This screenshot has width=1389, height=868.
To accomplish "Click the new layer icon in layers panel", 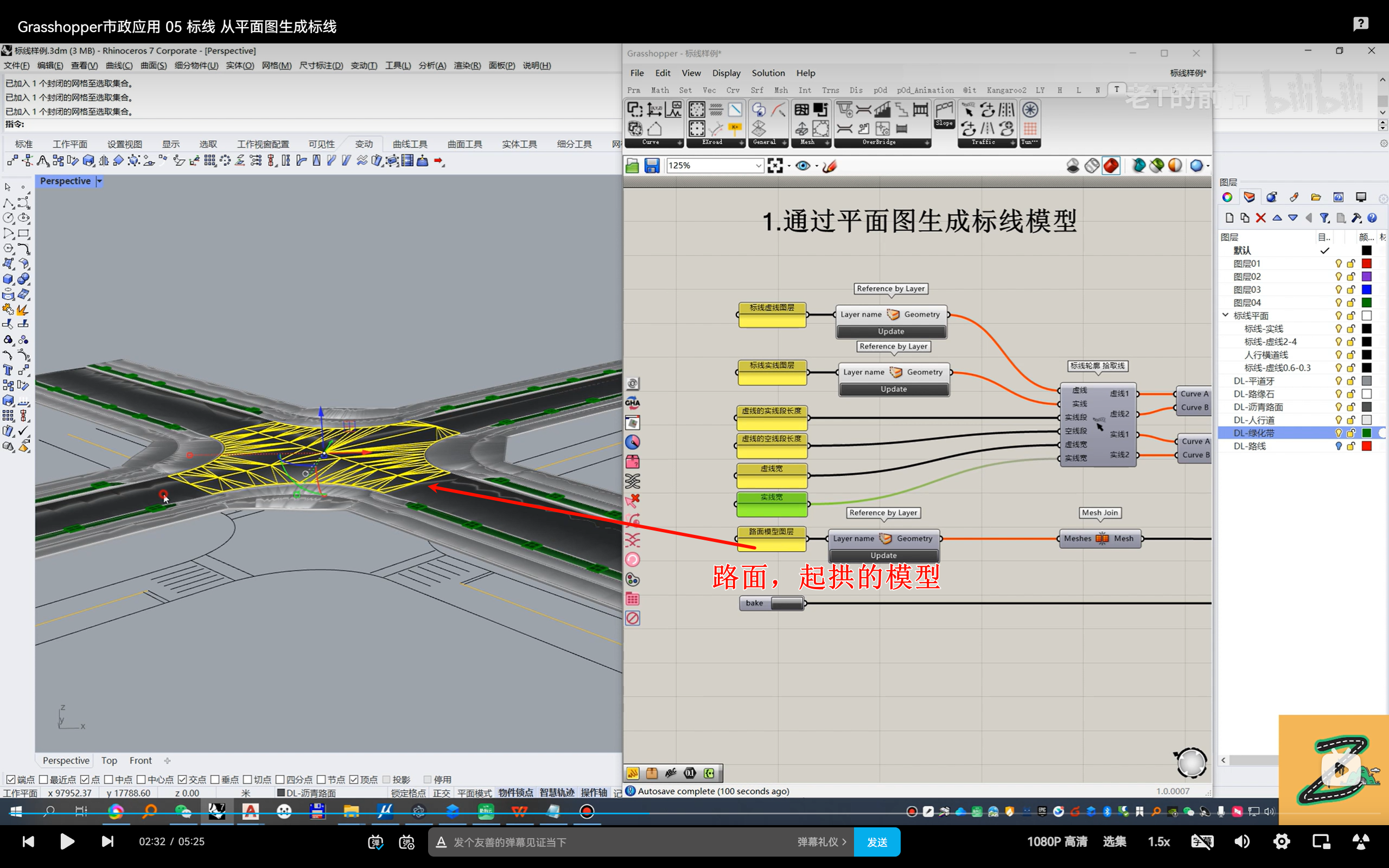I will coord(1229,218).
